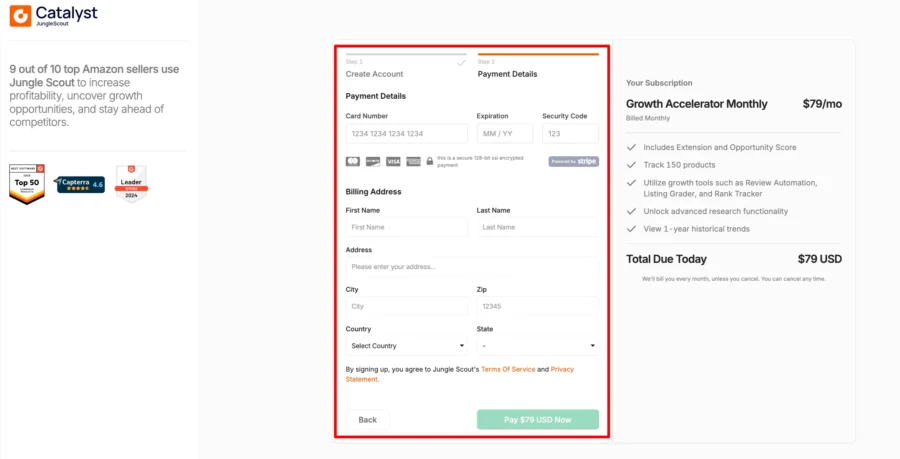Click the Visa card icon
This screenshot has height=459, width=900.
[393, 162]
